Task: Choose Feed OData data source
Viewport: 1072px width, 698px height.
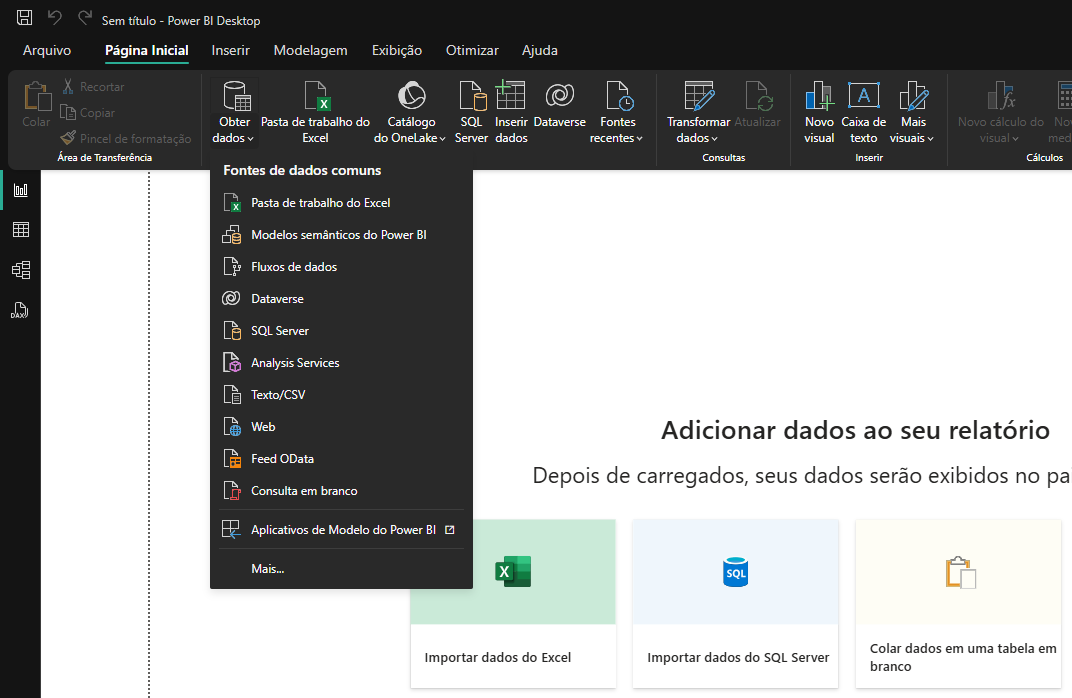Action: point(341,459)
